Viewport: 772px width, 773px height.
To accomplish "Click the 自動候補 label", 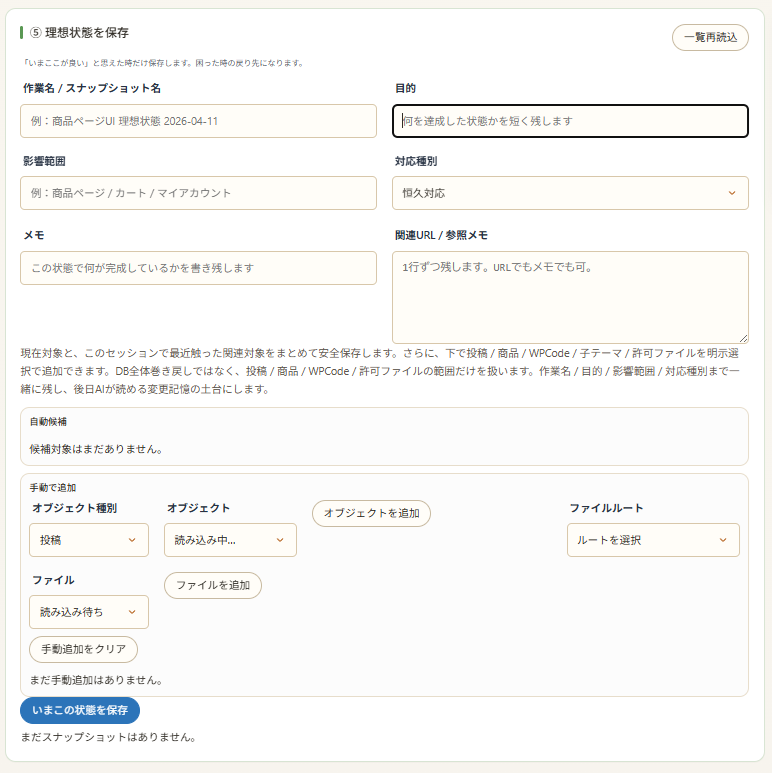I will point(48,422).
